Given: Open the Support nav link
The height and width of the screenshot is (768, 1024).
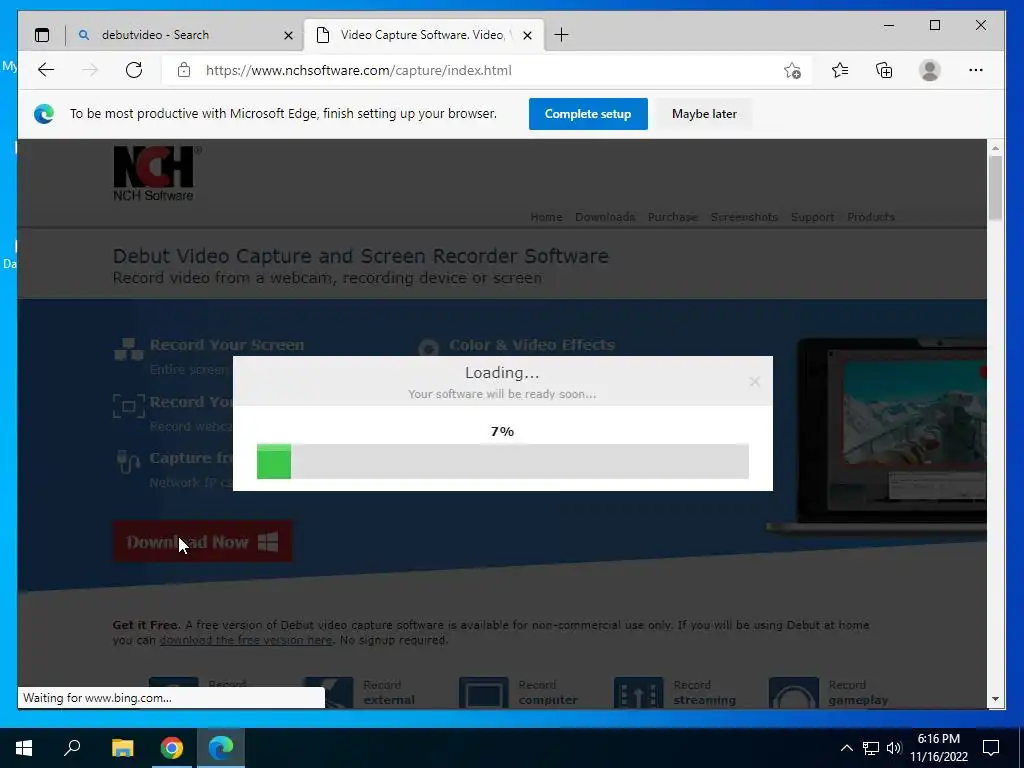Looking at the screenshot, I should pos(812,217).
